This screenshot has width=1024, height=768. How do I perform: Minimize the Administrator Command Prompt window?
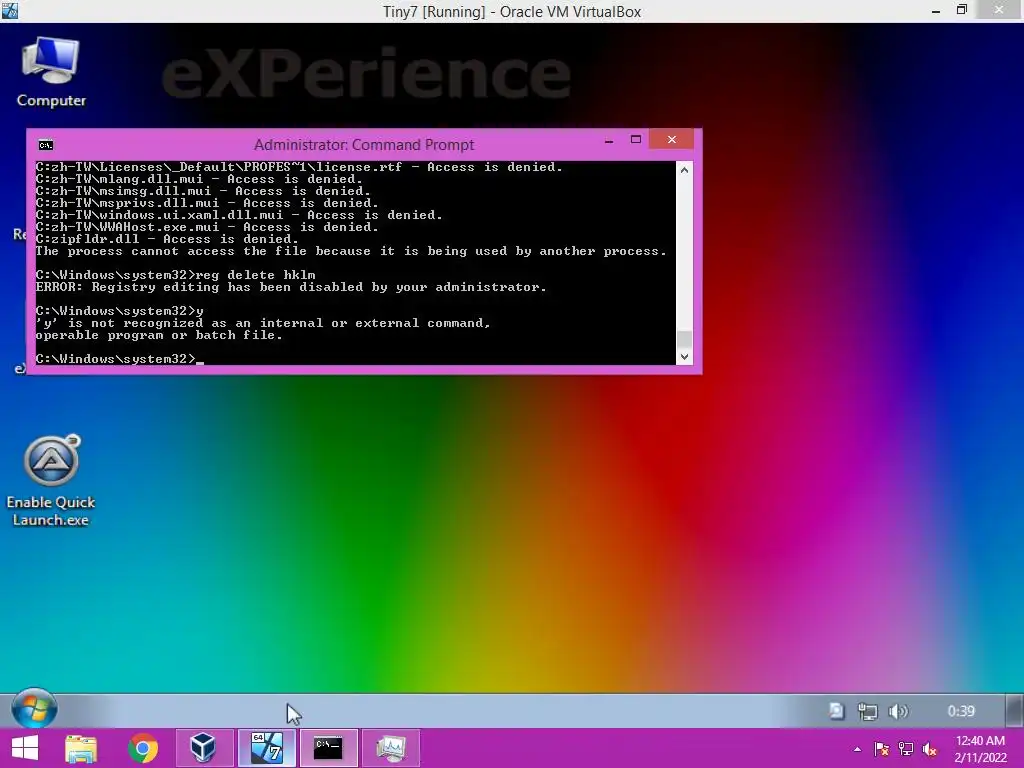pyautogui.click(x=609, y=140)
